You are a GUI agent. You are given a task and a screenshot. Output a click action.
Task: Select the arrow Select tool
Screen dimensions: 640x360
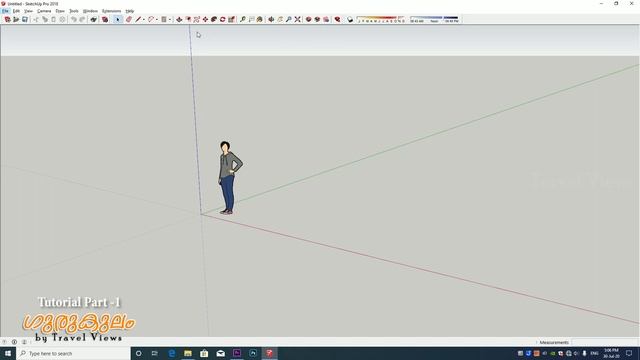point(118,19)
